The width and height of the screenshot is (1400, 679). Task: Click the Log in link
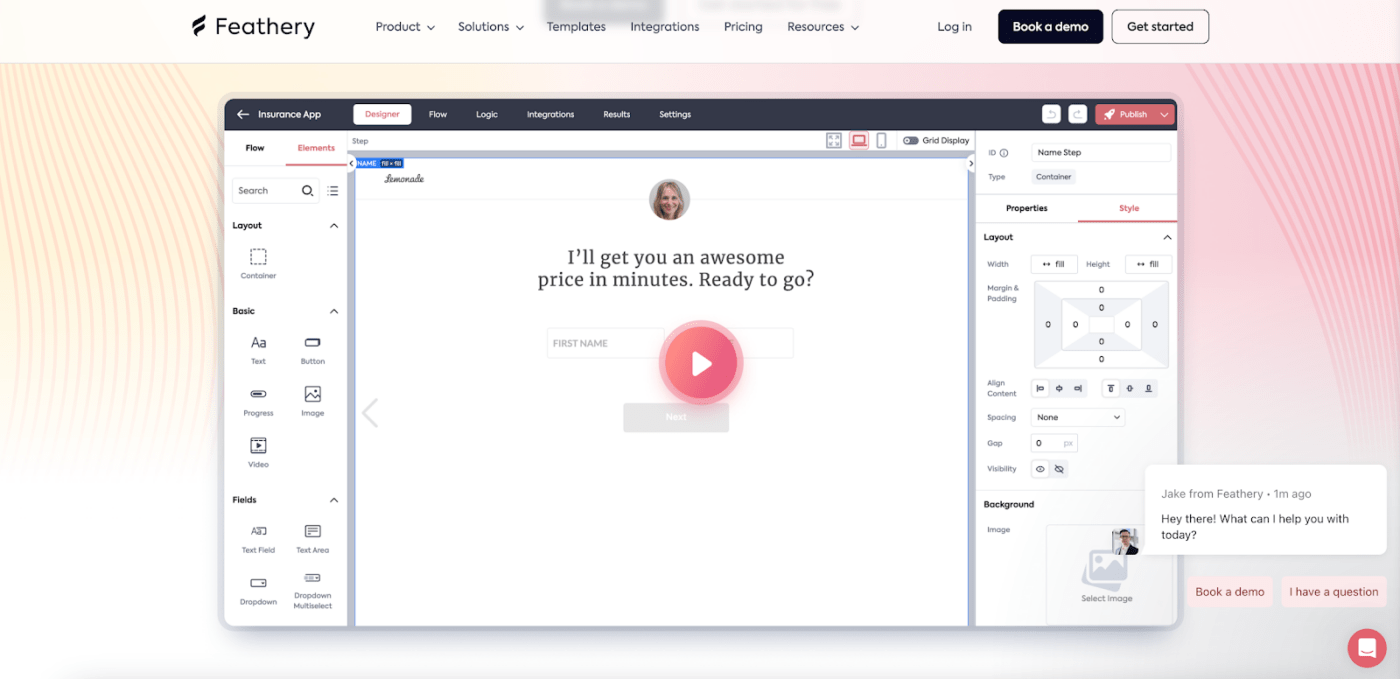click(x=954, y=27)
